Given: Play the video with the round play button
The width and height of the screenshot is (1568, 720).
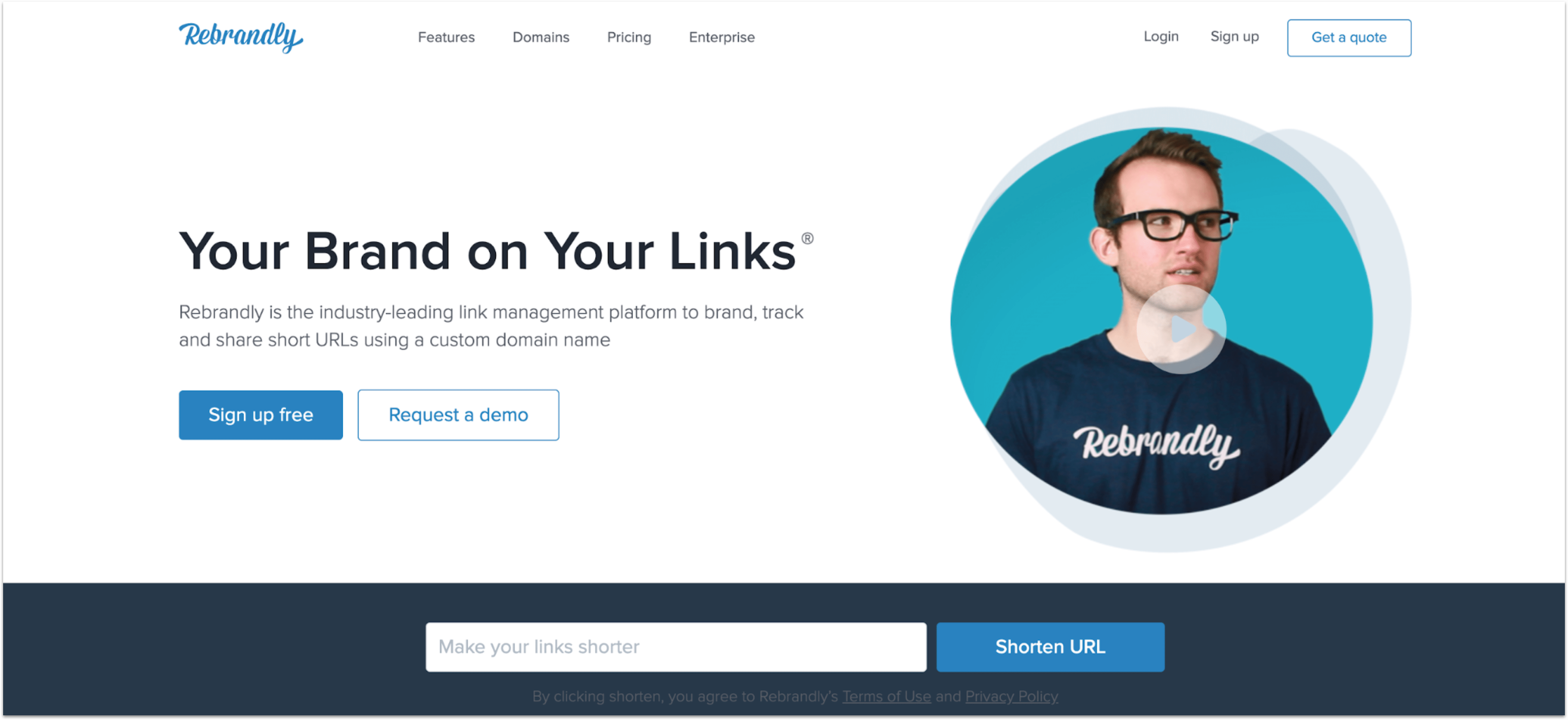Looking at the screenshot, I should [1181, 329].
